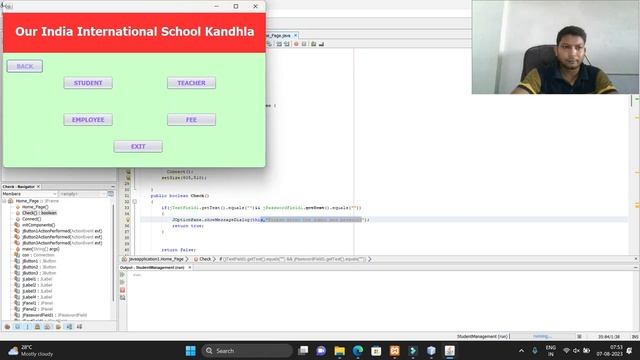Click the Navigator panel minimize icon
640x360 pixels.
click(x=113, y=187)
